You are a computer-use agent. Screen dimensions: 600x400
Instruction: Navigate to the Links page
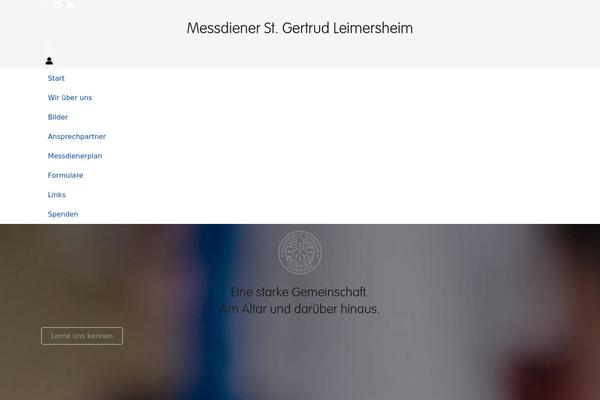pyautogui.click(x=57, y=195)
